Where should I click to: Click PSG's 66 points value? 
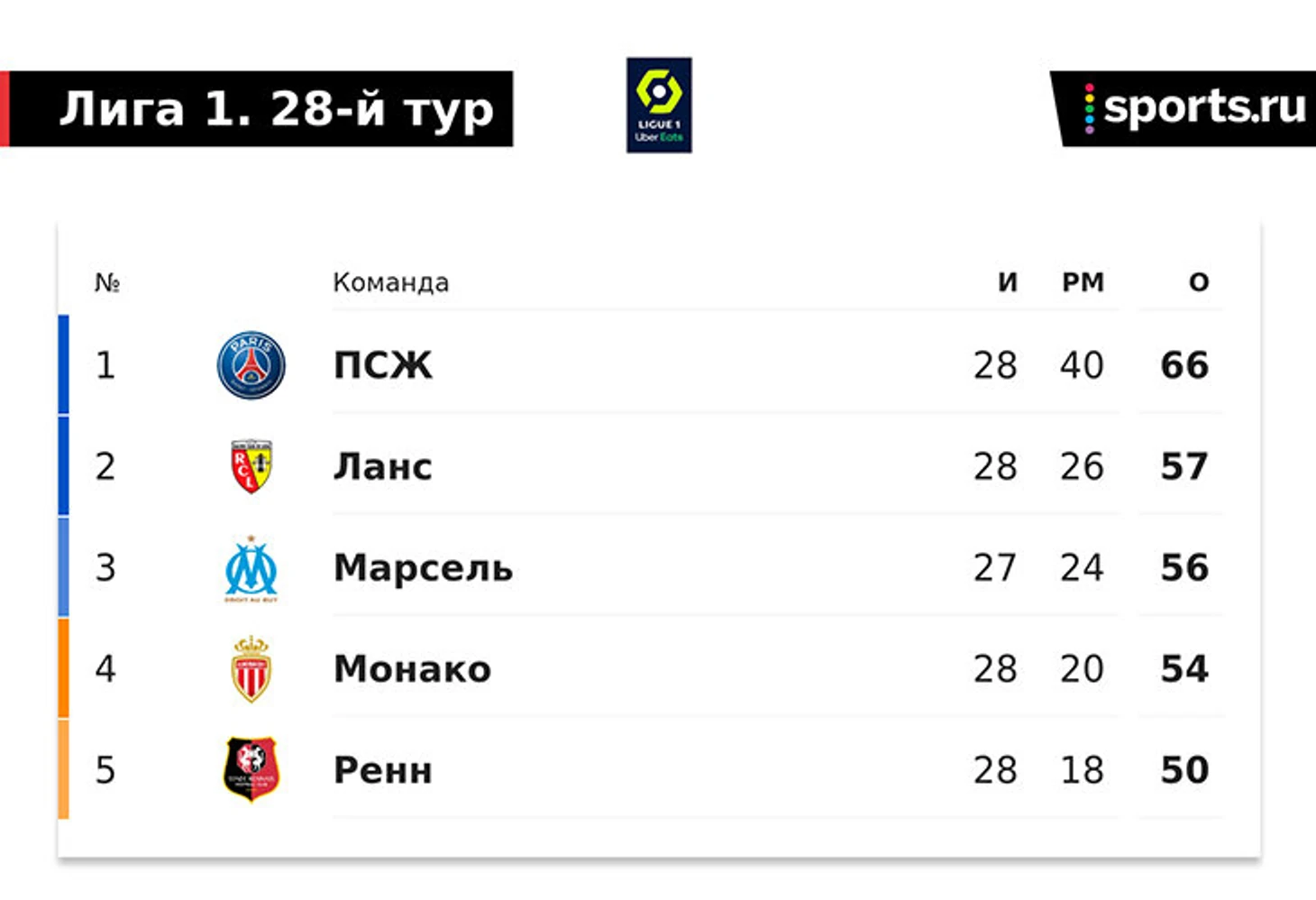(x=1184, y=365)
